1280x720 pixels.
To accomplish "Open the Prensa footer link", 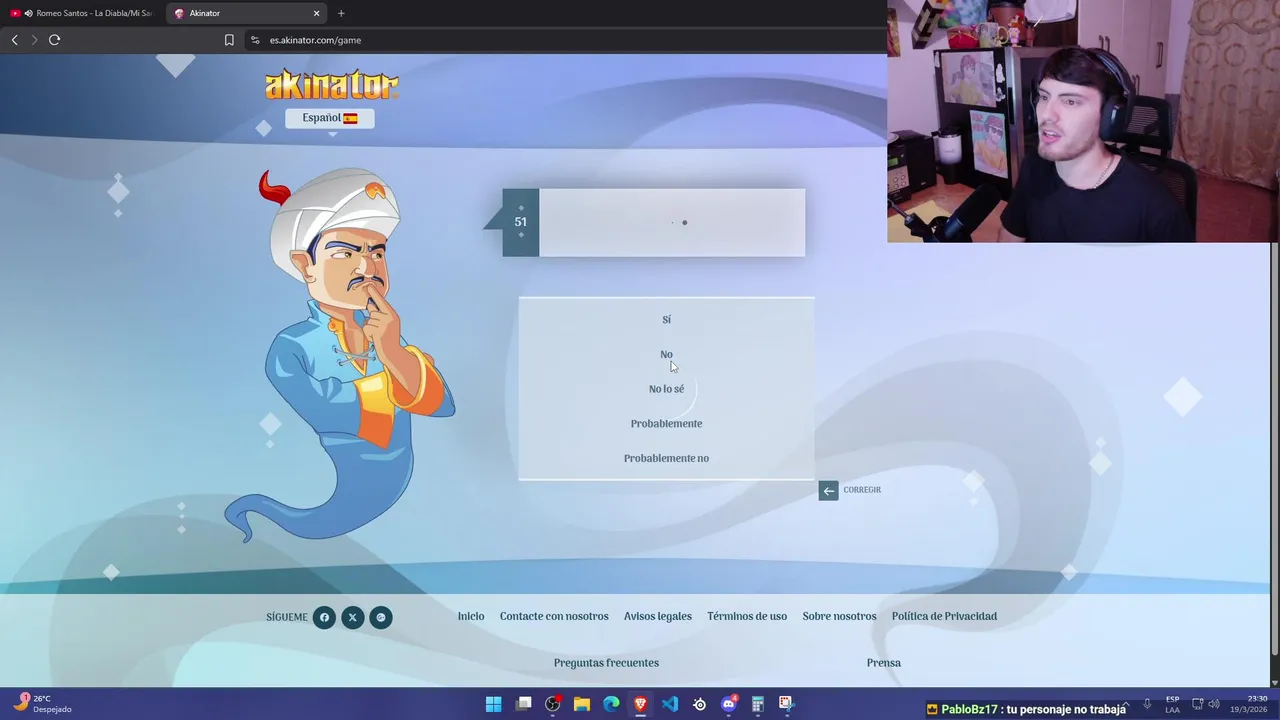I will click(x=884, y=663).
